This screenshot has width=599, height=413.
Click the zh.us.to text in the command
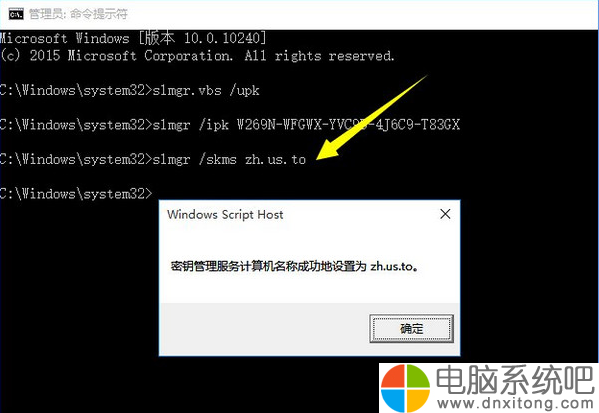[x=275, y=159]
